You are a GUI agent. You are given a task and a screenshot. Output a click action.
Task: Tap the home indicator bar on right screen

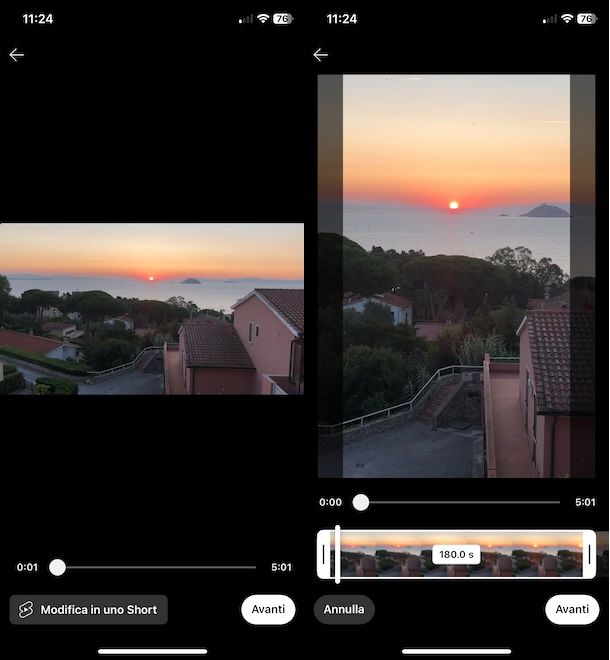pos(456,651)
